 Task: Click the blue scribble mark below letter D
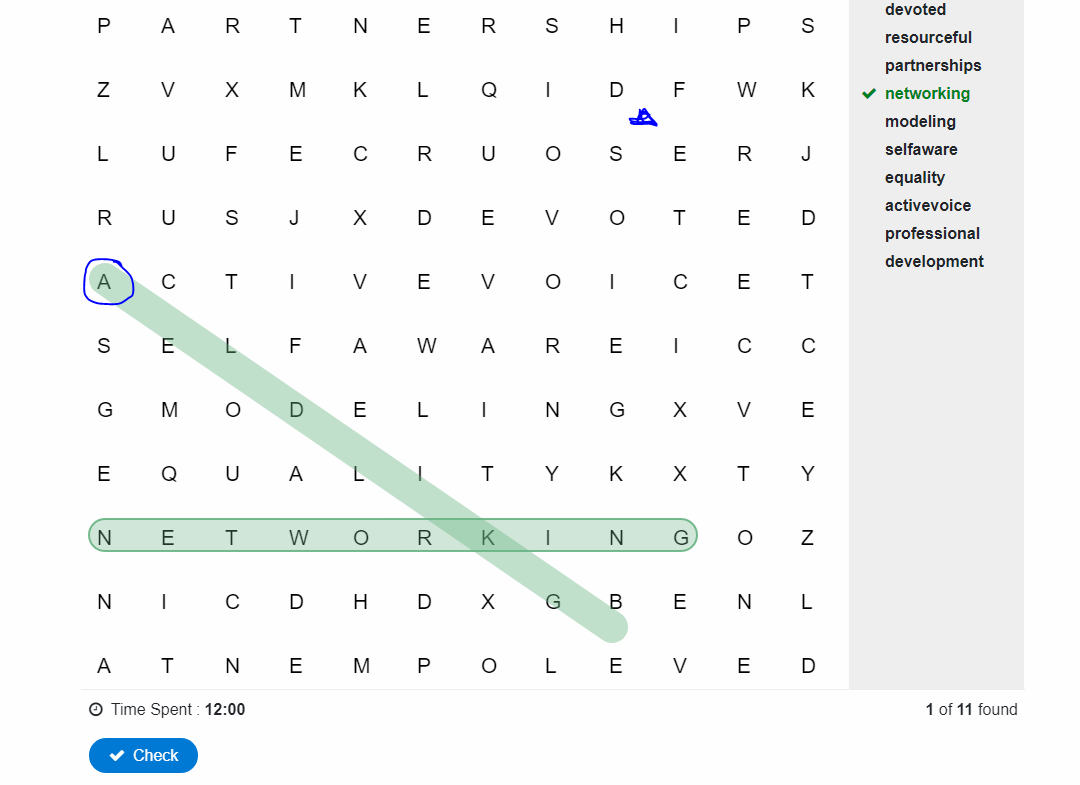tap(643, 118)
